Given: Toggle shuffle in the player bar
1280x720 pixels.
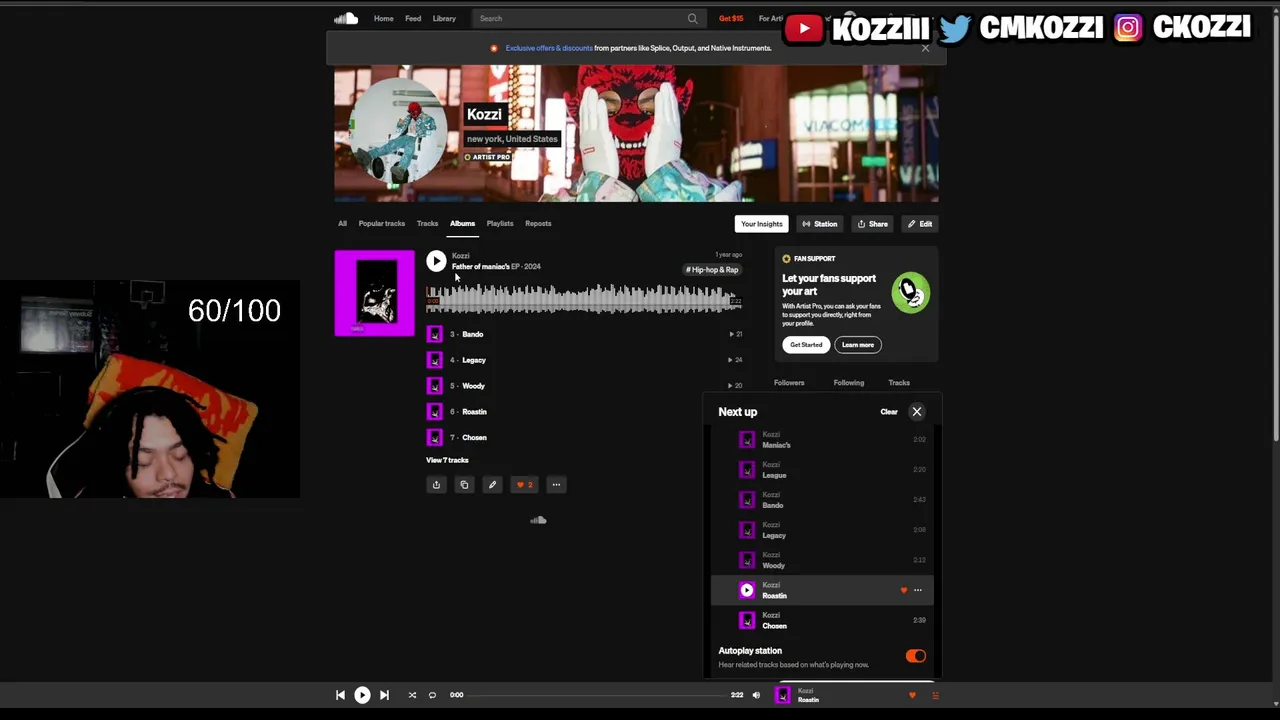Looking at the screenshot, I should point(412,695).
